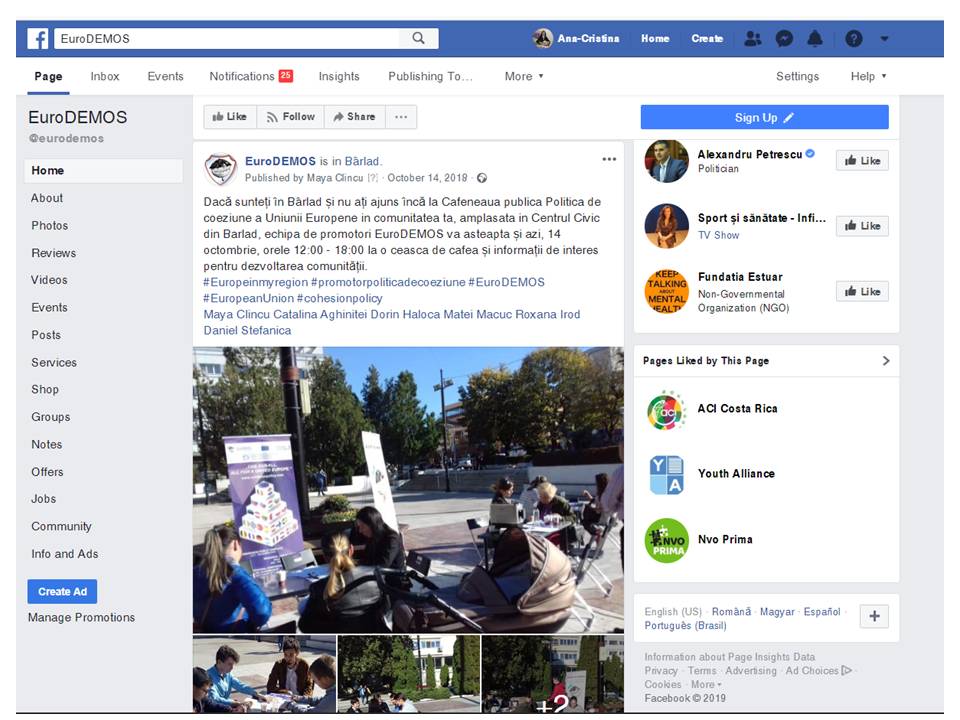Open the quick help question icon
The image size is (960, 720).
[853, 39]
